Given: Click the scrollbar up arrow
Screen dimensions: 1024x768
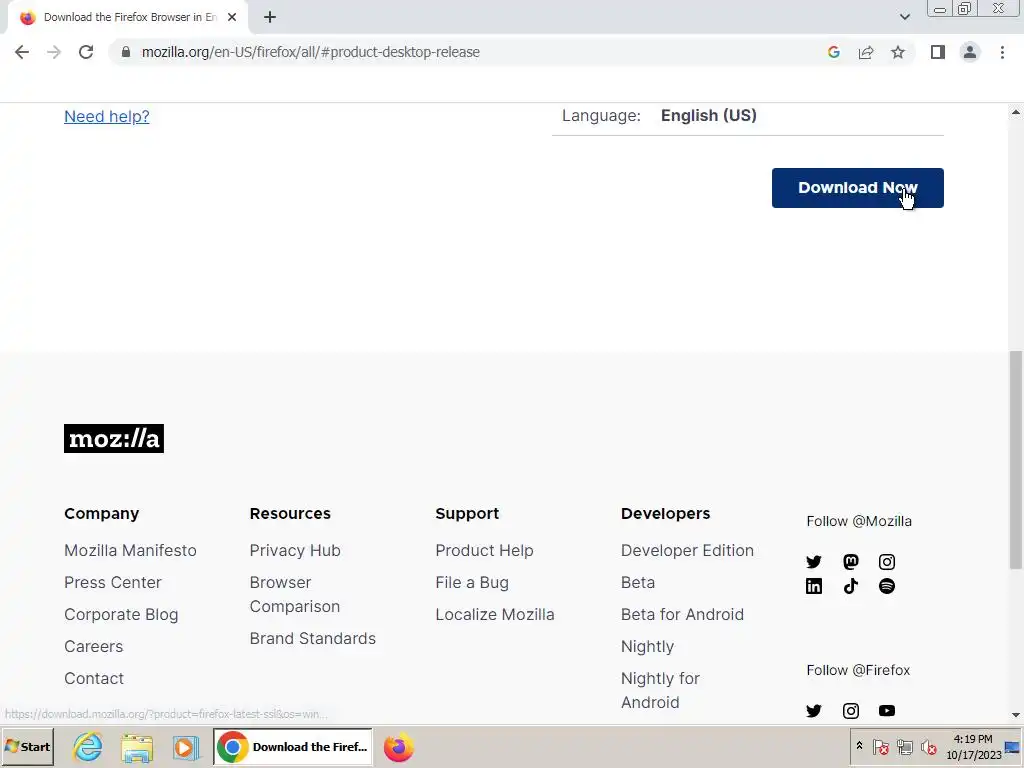Looking at the screenshot, I should click(1016, 112).
